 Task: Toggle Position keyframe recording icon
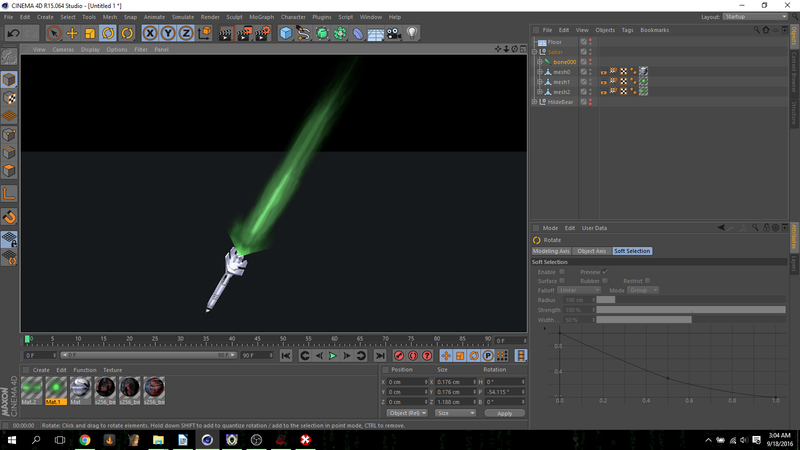(445, 356)
